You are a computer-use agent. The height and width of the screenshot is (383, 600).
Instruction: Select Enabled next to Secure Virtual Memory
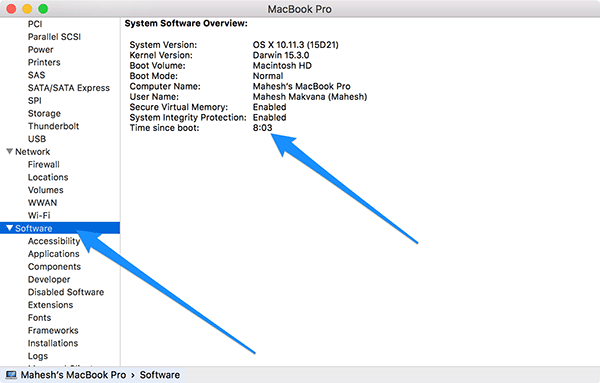269,107
